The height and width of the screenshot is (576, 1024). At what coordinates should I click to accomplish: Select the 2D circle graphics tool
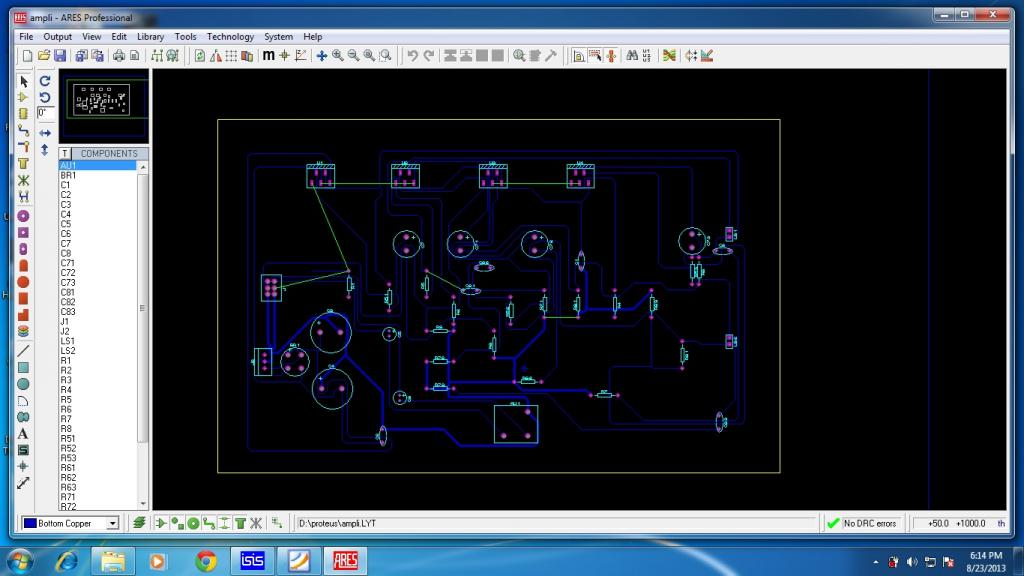click(x=24, y=384)
